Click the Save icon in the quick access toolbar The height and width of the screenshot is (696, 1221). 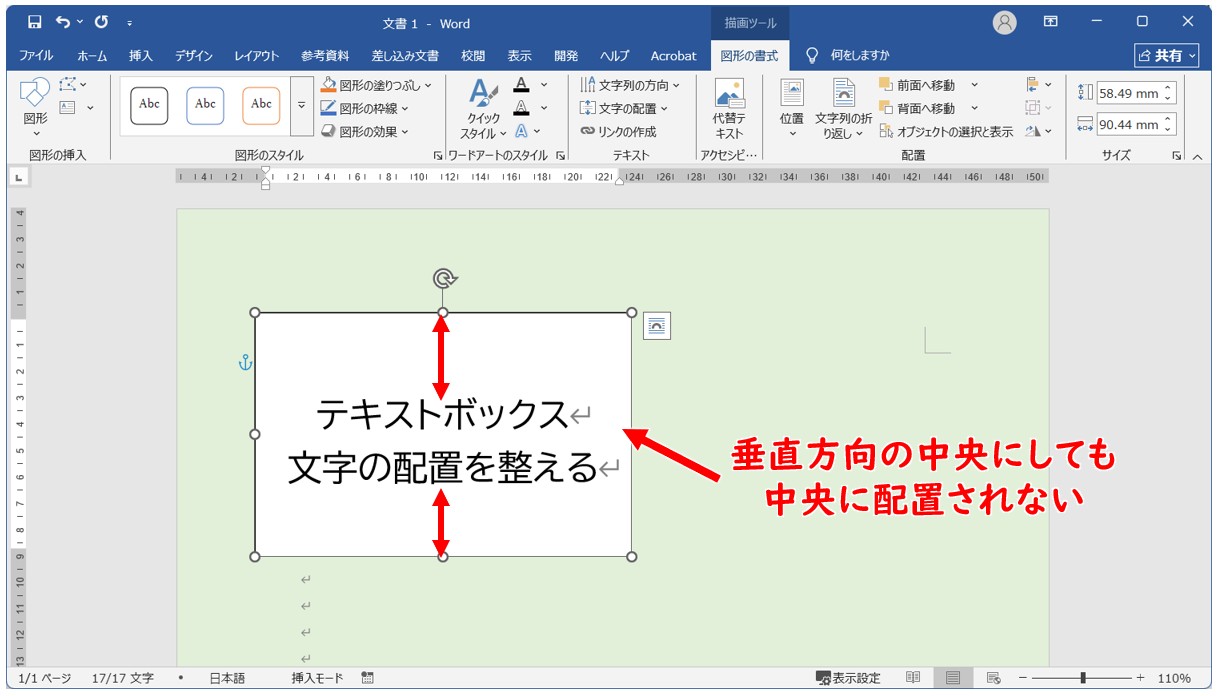tap(35, 21)
